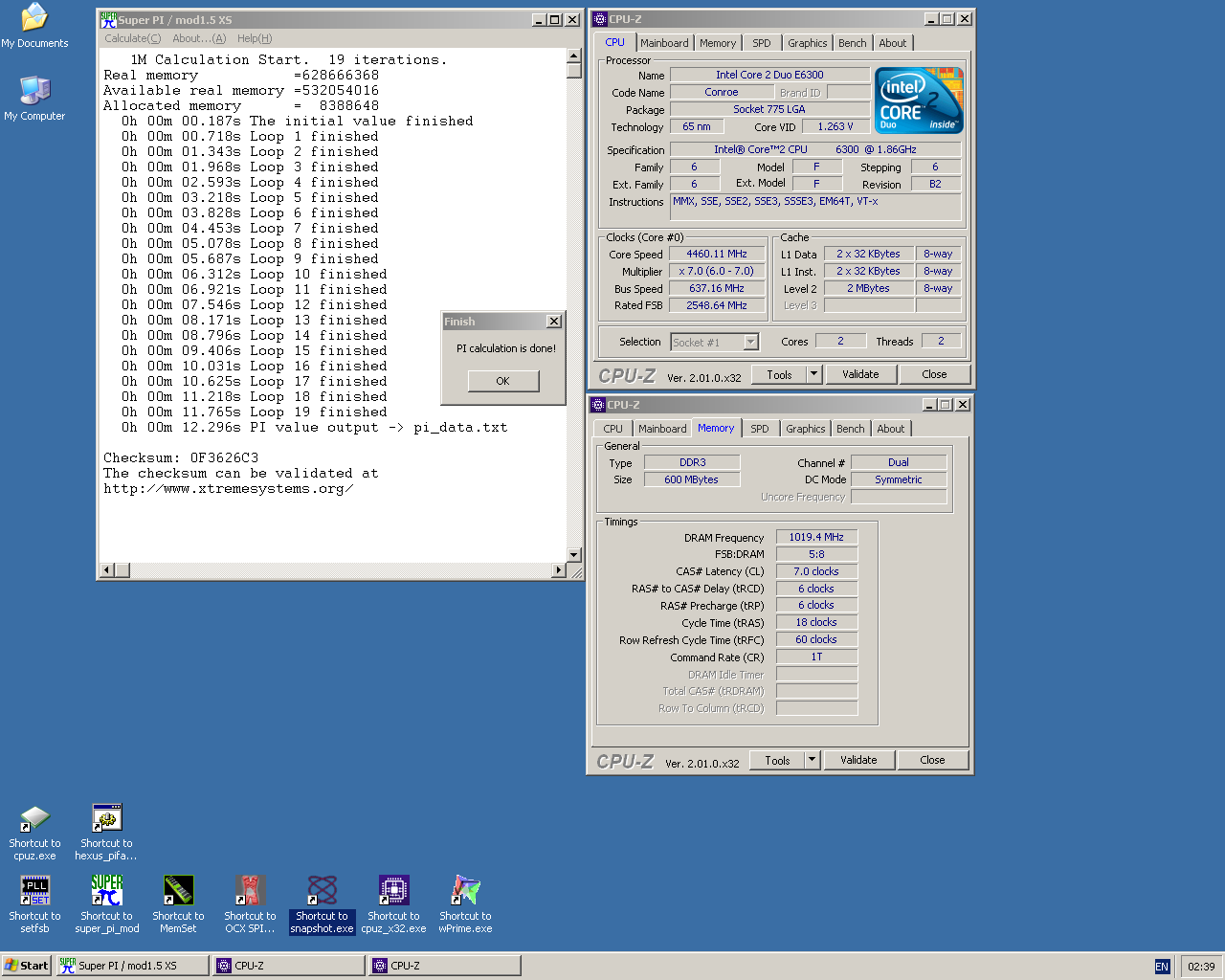Viewport: 1225px width, 980px height.
Task: Click the Core Speed 4460.11 MHz value
Action: pos(717,254)
